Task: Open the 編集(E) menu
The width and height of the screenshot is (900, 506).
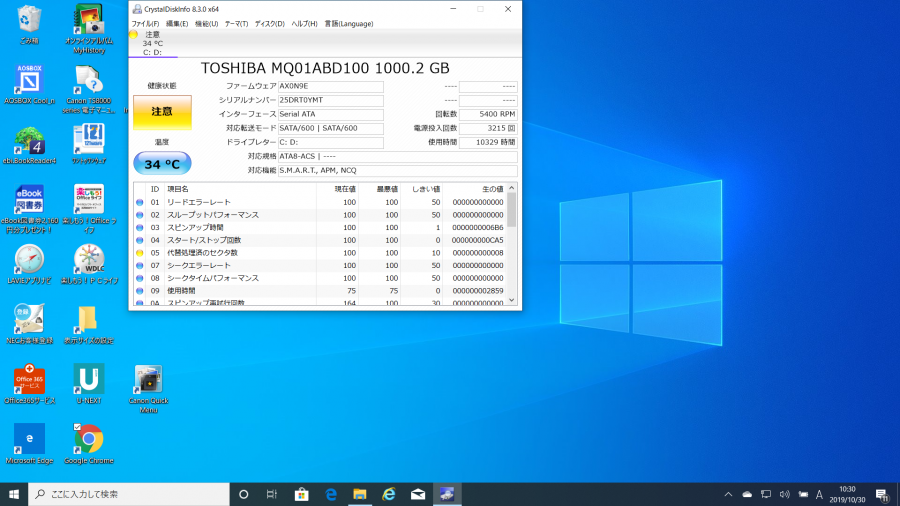Action: pyautogui.click(x=177, y=24)
